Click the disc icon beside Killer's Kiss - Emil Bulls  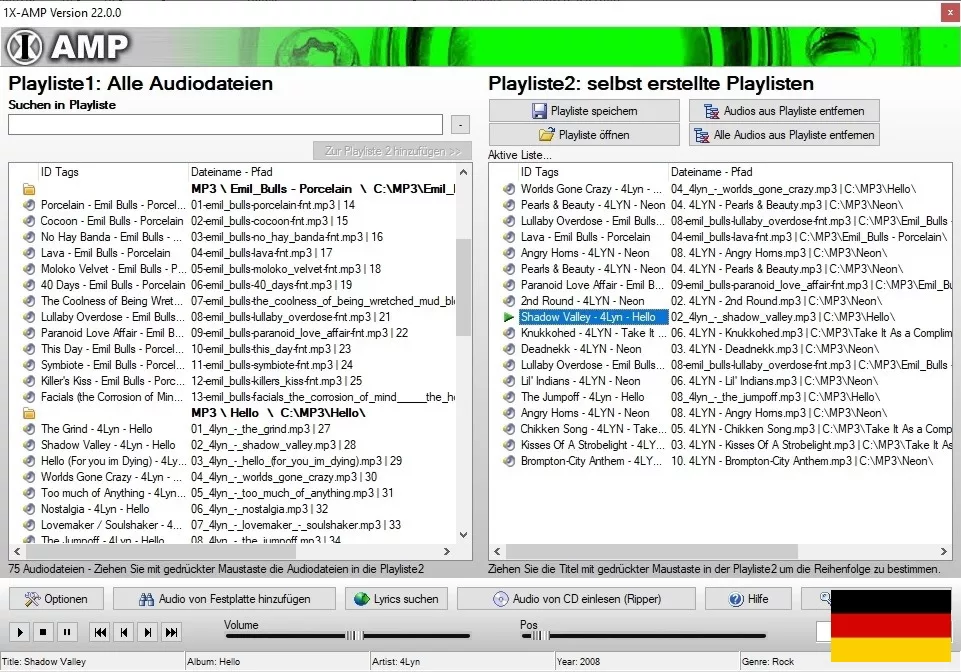[29, 381]
